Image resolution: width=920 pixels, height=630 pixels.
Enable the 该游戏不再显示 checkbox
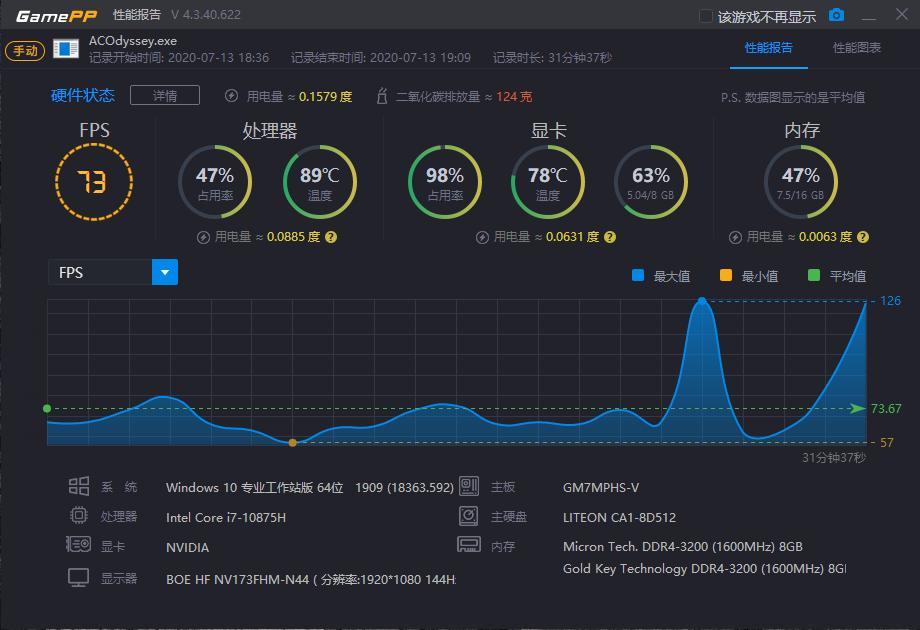[x=705, y=15]
